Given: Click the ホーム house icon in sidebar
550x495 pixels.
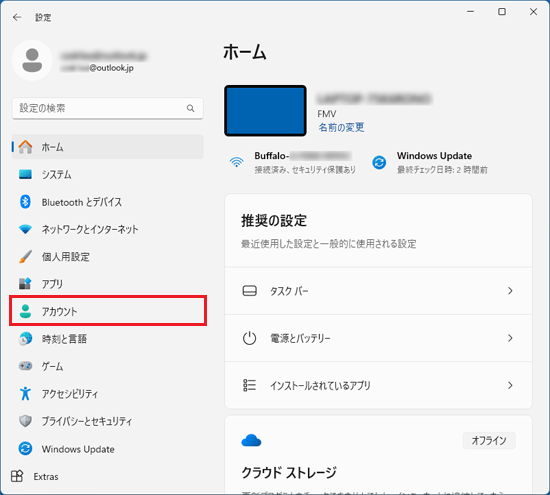Looking at the screenshot, I should click(26, 147).
